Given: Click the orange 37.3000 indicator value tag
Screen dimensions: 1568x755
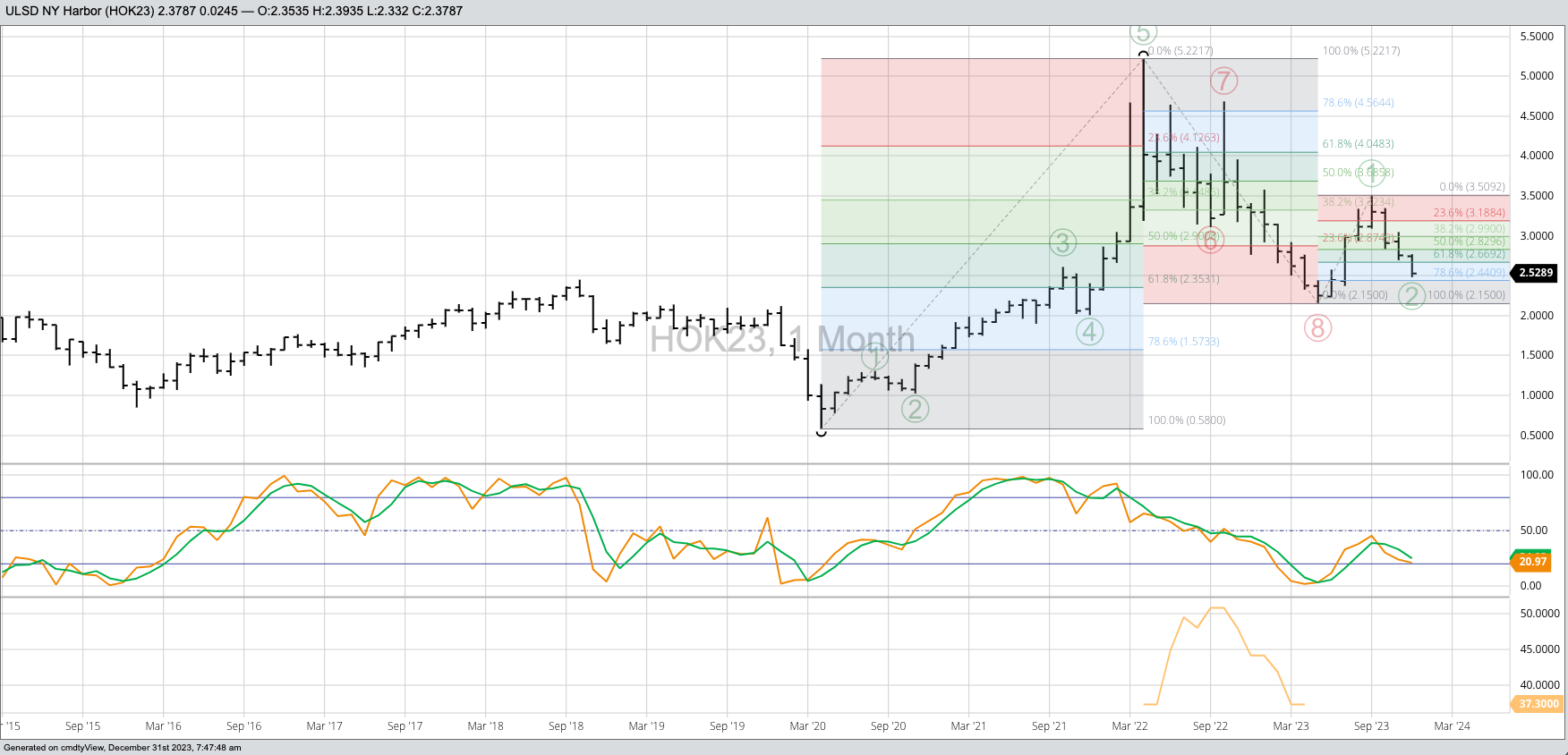Looking at the screenshot, I should pos(1538,704).
